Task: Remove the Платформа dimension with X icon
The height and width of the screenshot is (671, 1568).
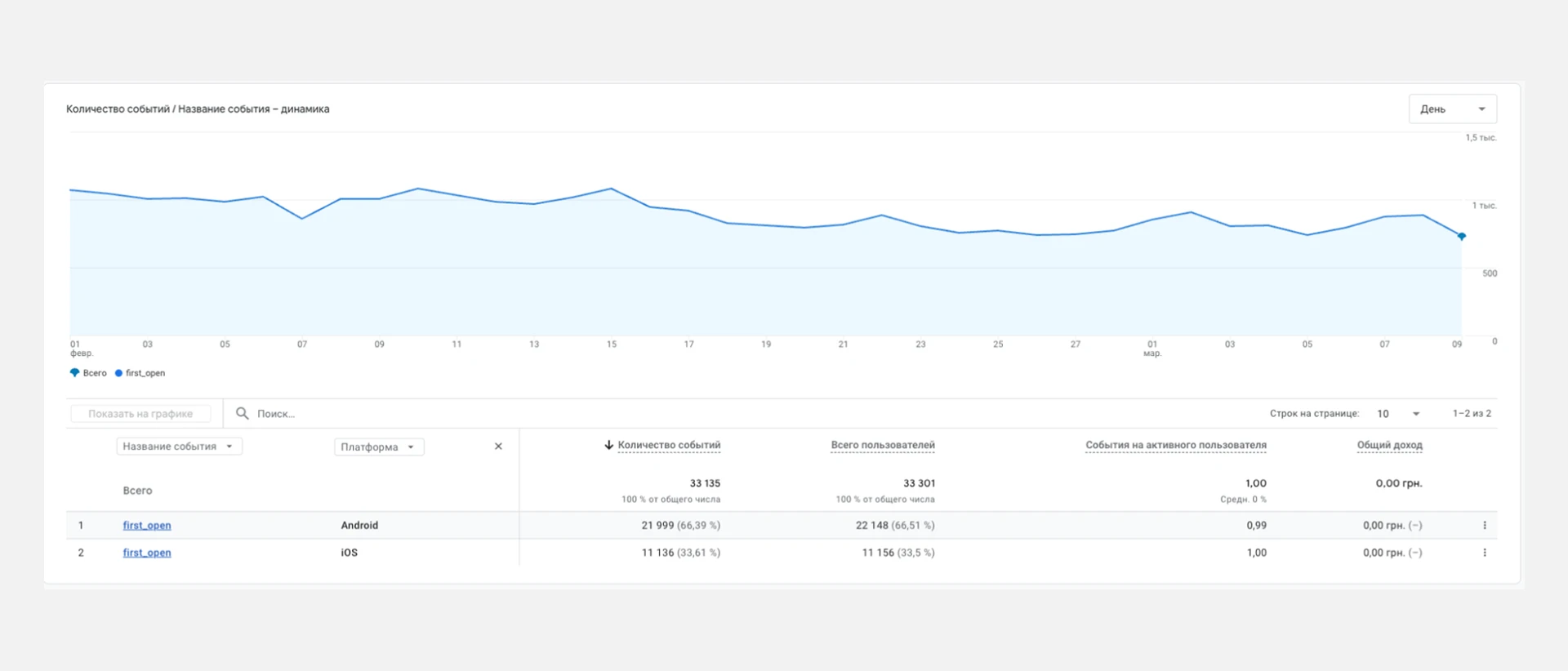Action: pyautogui.click(x=498, y=447)
